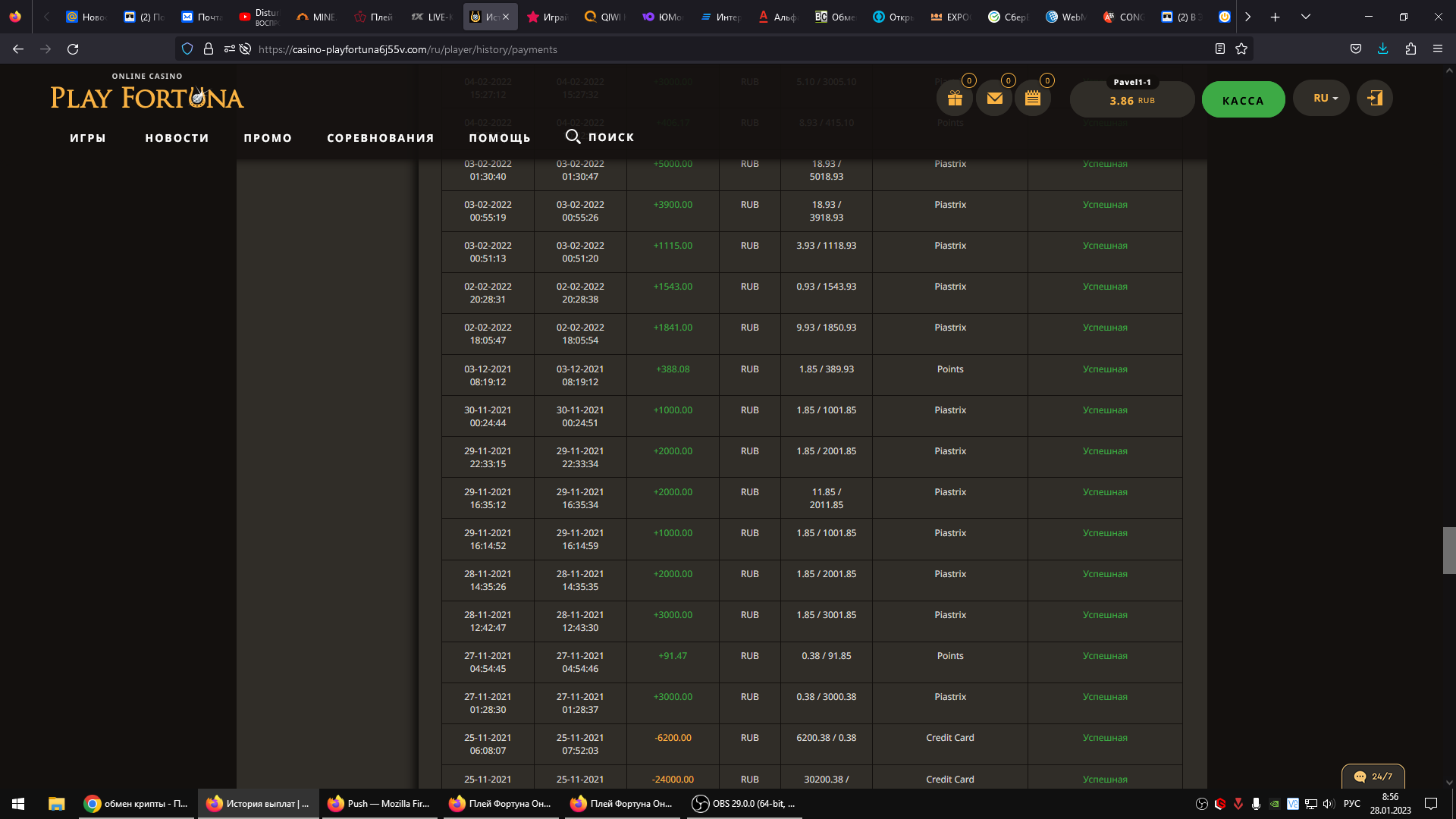Open the ИГРЫ menu item

(88, 138)
